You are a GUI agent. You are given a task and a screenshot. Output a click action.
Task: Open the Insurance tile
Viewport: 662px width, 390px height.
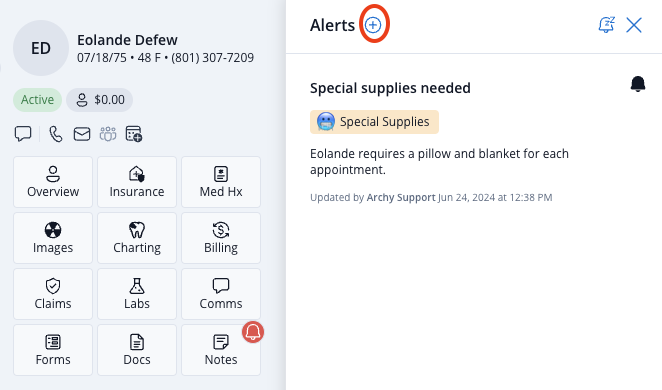click(137, 182)
